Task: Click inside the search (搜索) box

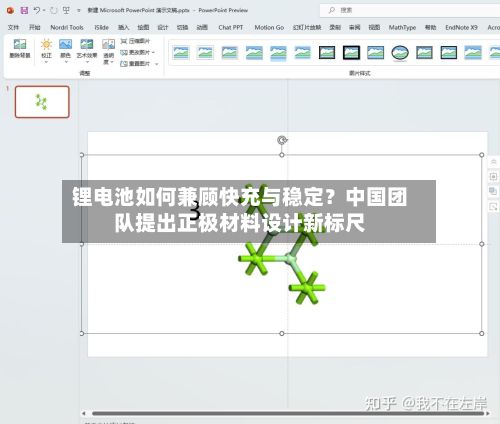Action: (410, 10)
